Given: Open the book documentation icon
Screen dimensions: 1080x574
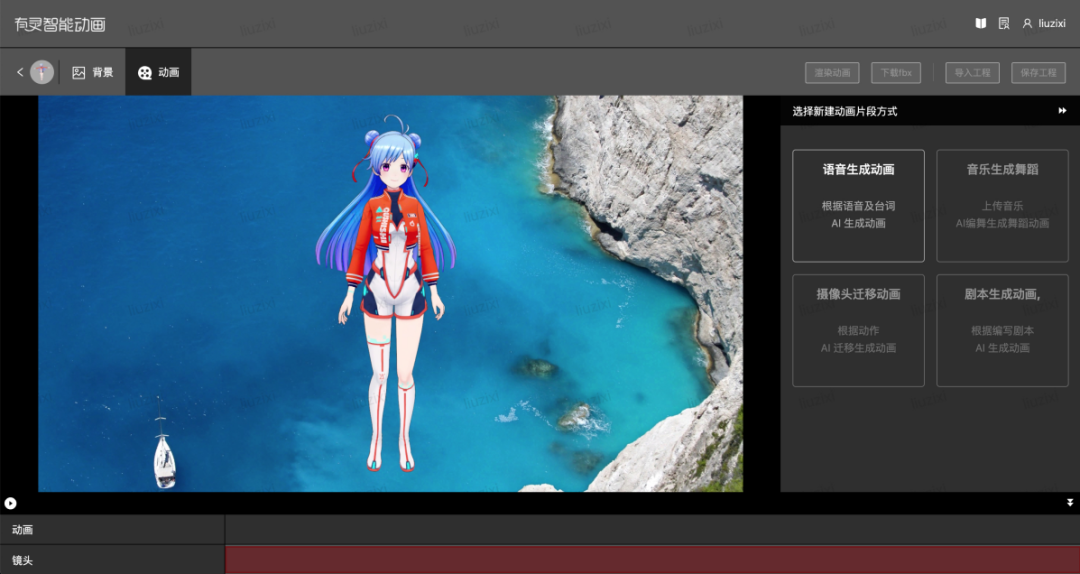Looking at the screenshot, I should (981, 23).
